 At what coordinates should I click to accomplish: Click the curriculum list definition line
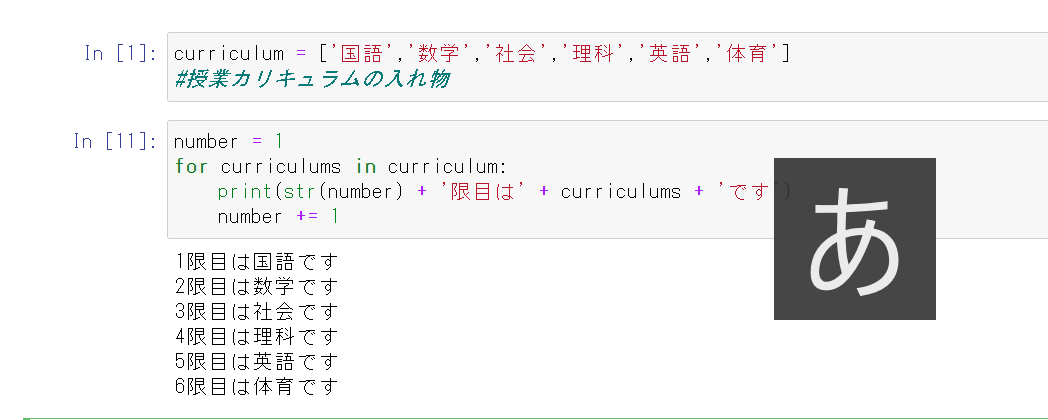click(x=482, y=54)
